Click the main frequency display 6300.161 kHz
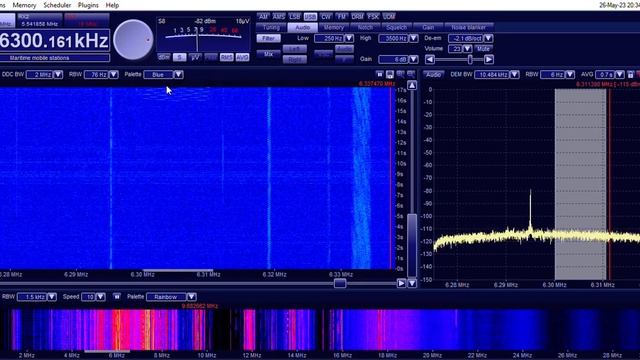640x360 pixels. [x=55, y=40]
